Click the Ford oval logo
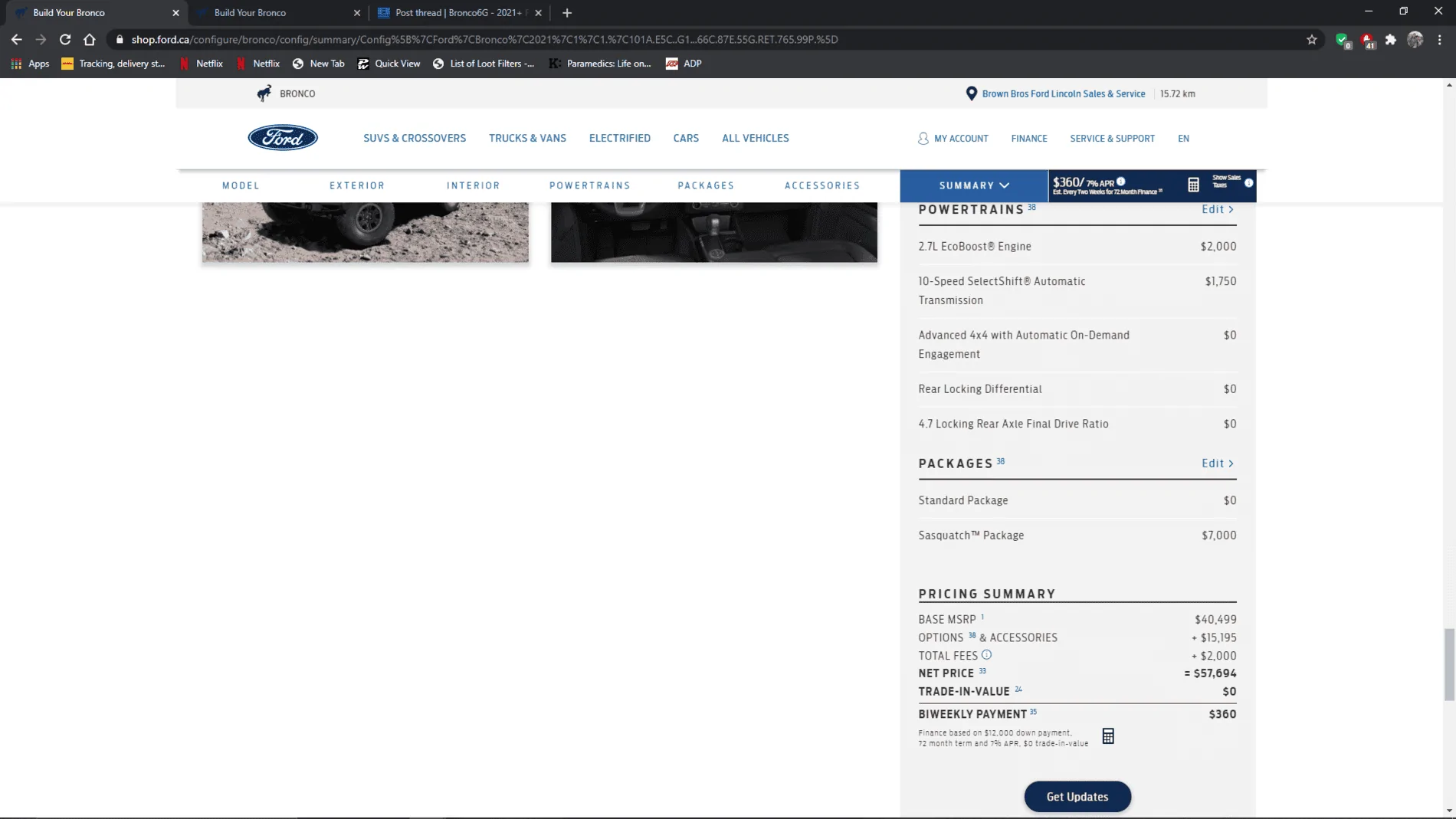Viewport: 1456px width, 819px height. click(283, 138)
